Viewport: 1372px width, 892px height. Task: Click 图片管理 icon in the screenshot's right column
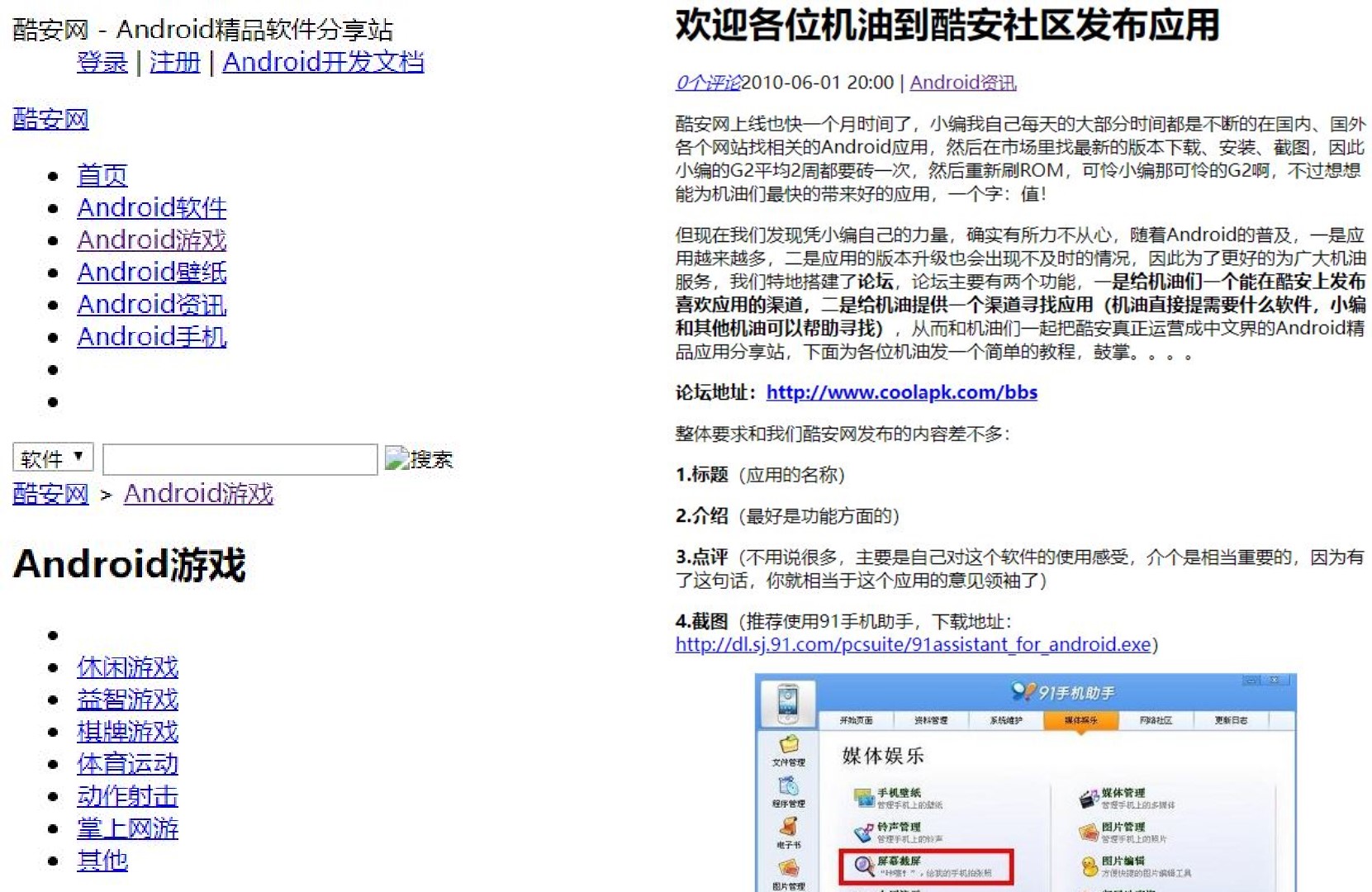coord(1089,832)
